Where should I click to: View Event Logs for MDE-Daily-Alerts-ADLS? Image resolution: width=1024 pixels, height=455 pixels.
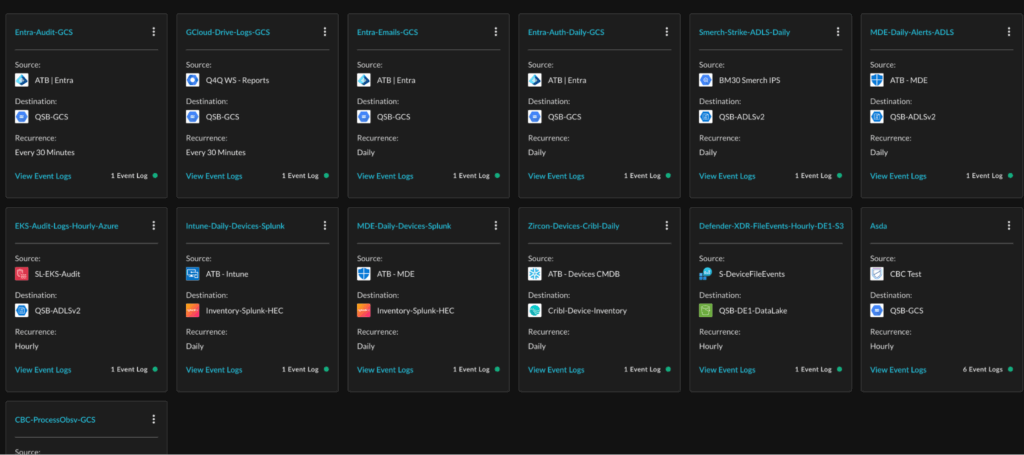click(x=898, y=176)
